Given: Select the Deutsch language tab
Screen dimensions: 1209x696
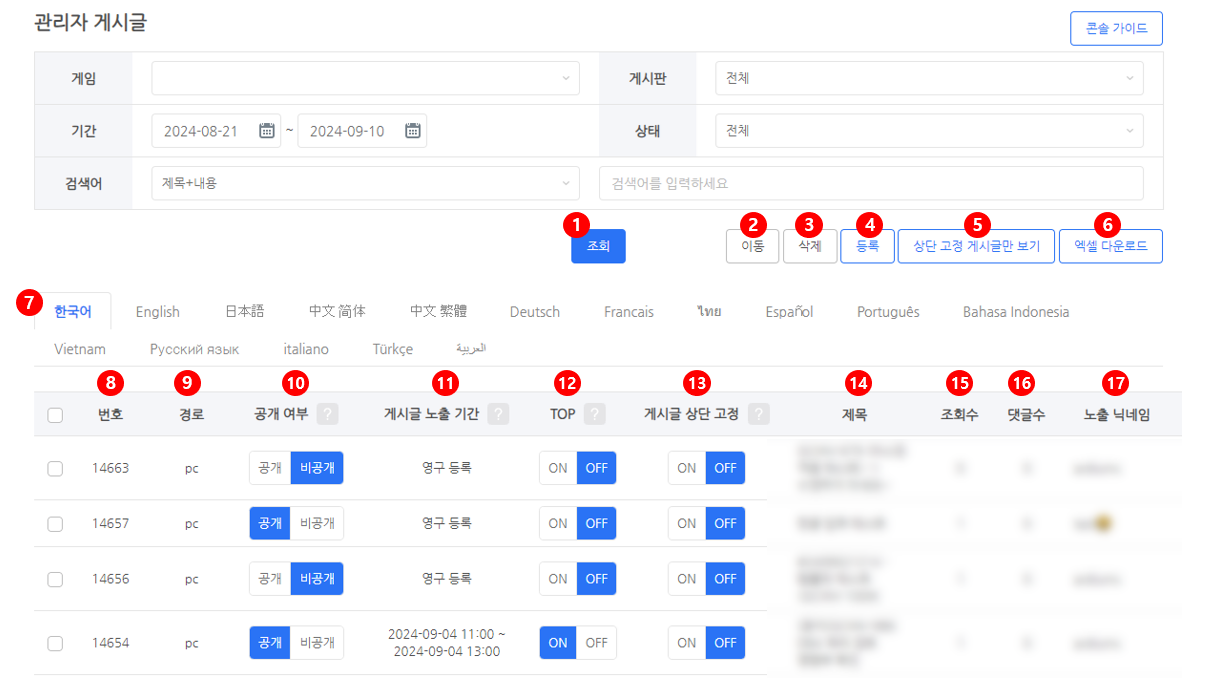Looking at the screenshot, I should (535, 312).
